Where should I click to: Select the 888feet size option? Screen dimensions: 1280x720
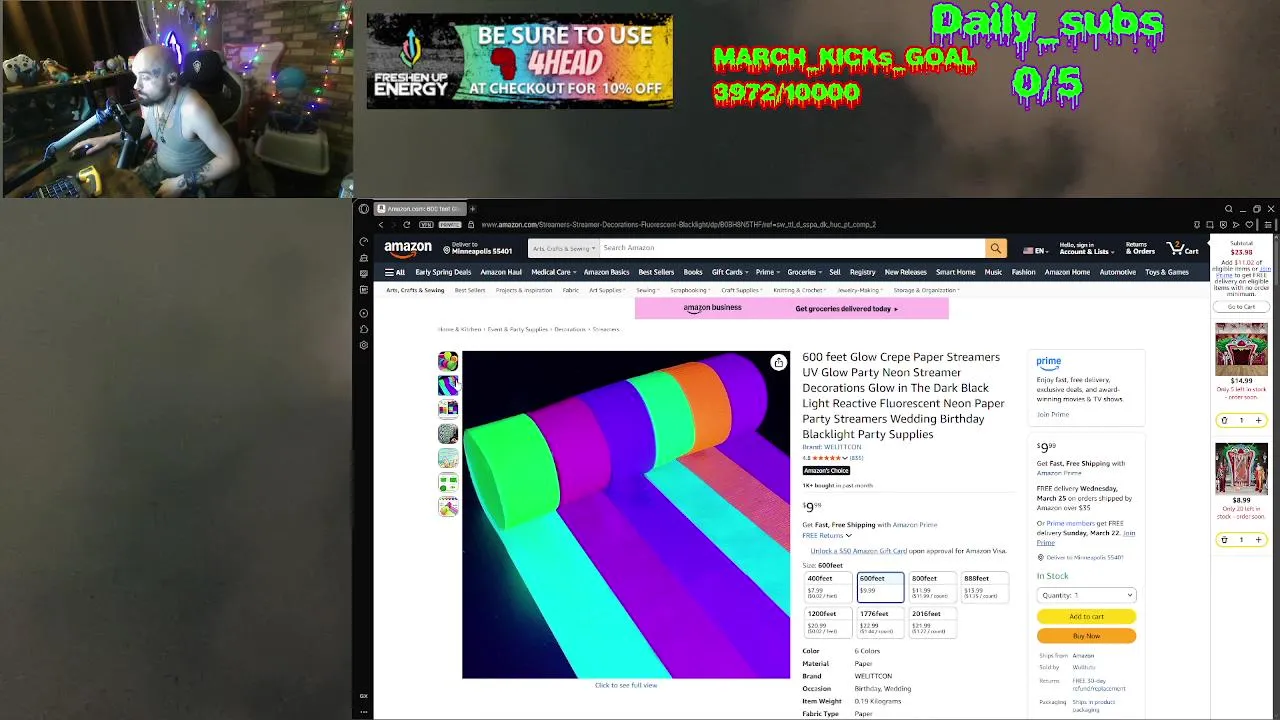pyautogui.click(x=984, y=587)
